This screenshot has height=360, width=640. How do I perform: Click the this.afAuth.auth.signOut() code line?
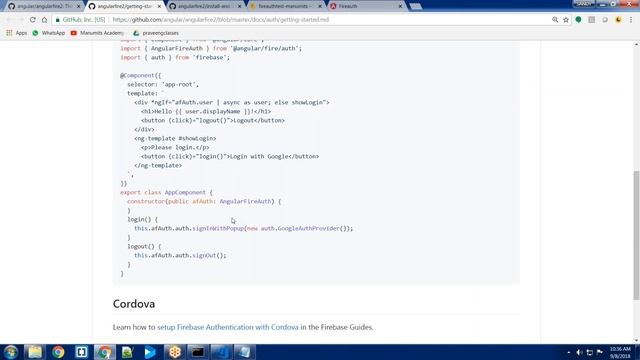180,256
